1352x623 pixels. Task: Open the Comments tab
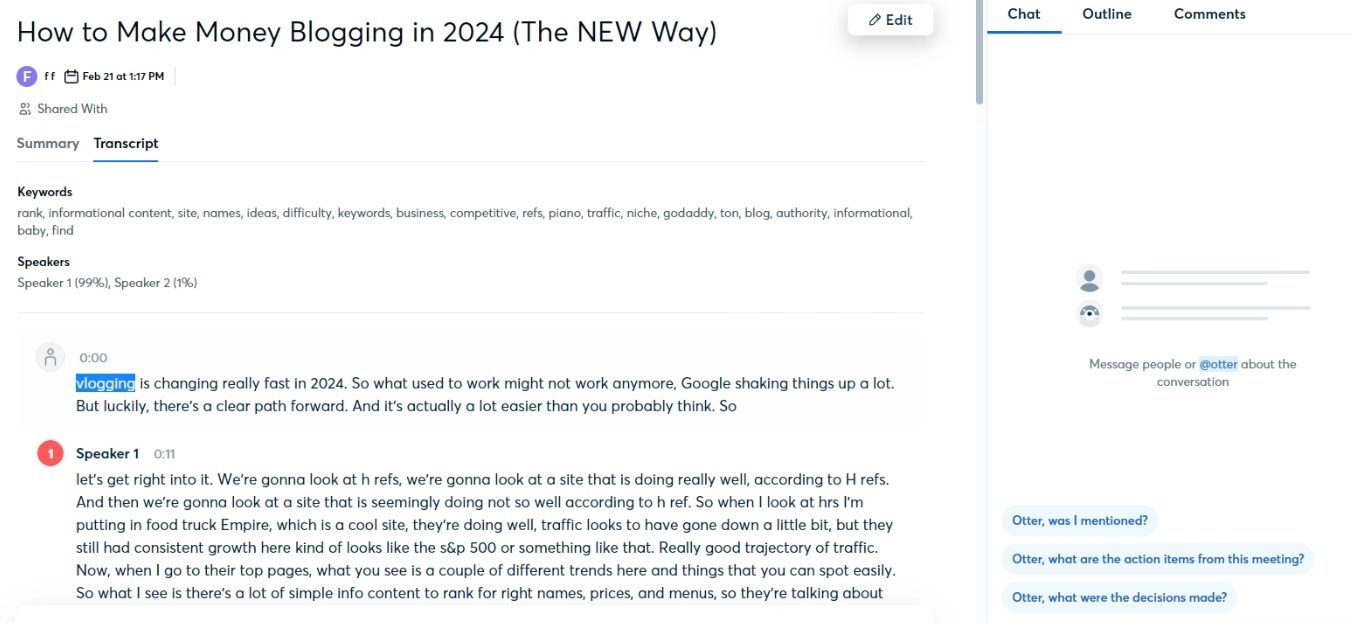tap(1210, 14)
